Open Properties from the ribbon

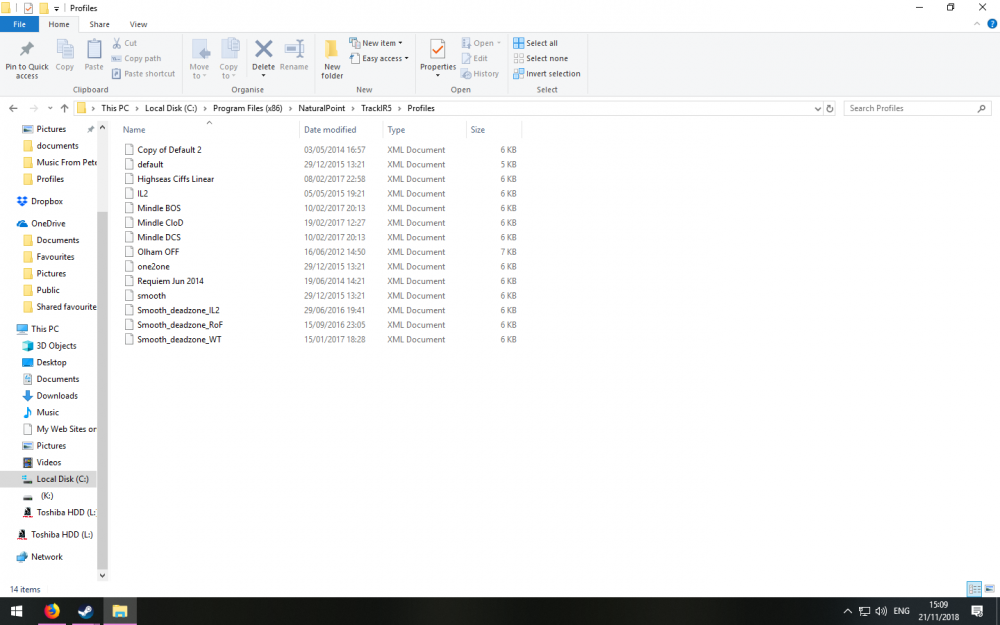point(437,50)
